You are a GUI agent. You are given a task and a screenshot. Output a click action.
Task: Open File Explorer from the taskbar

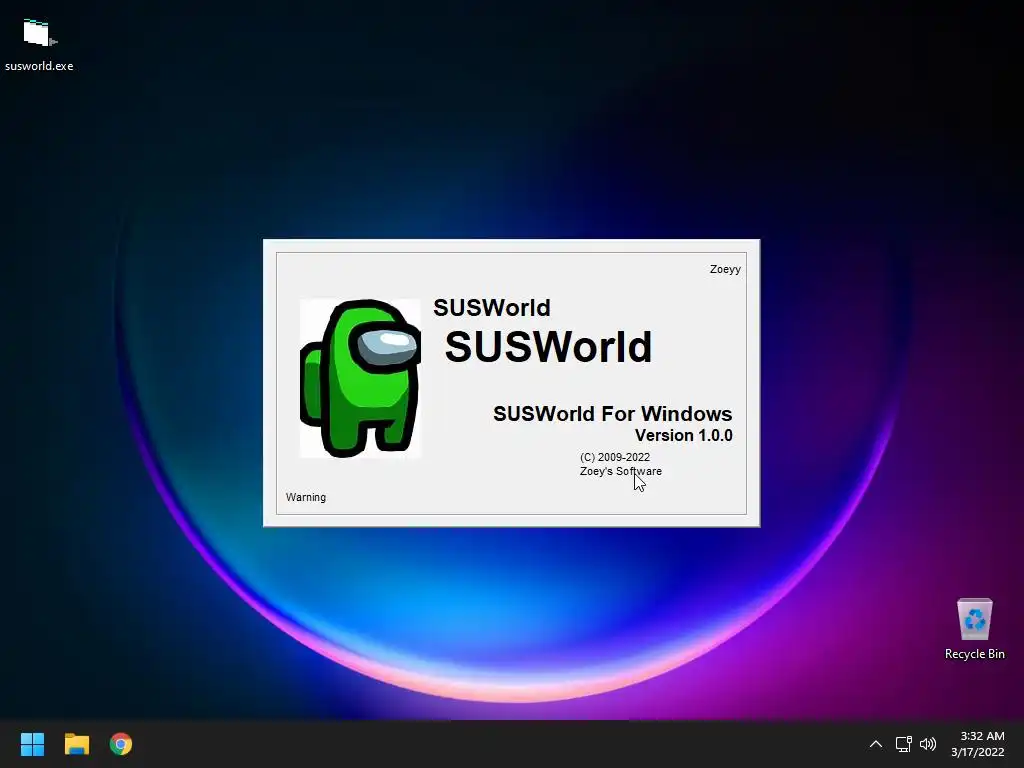76,744
